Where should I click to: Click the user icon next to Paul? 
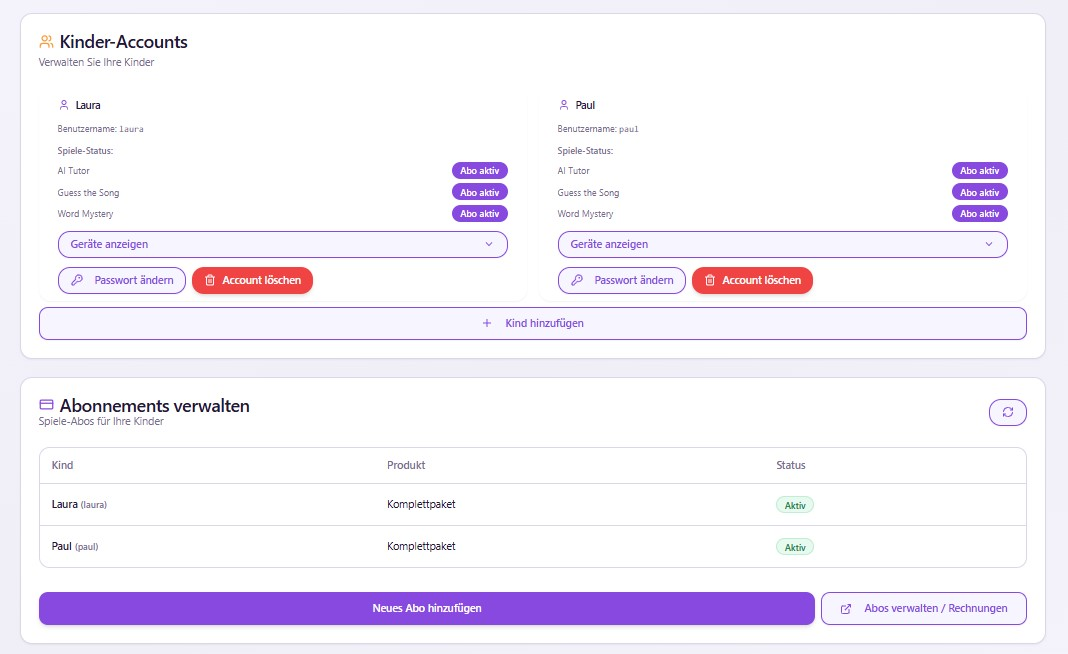(x=562, y=104)
